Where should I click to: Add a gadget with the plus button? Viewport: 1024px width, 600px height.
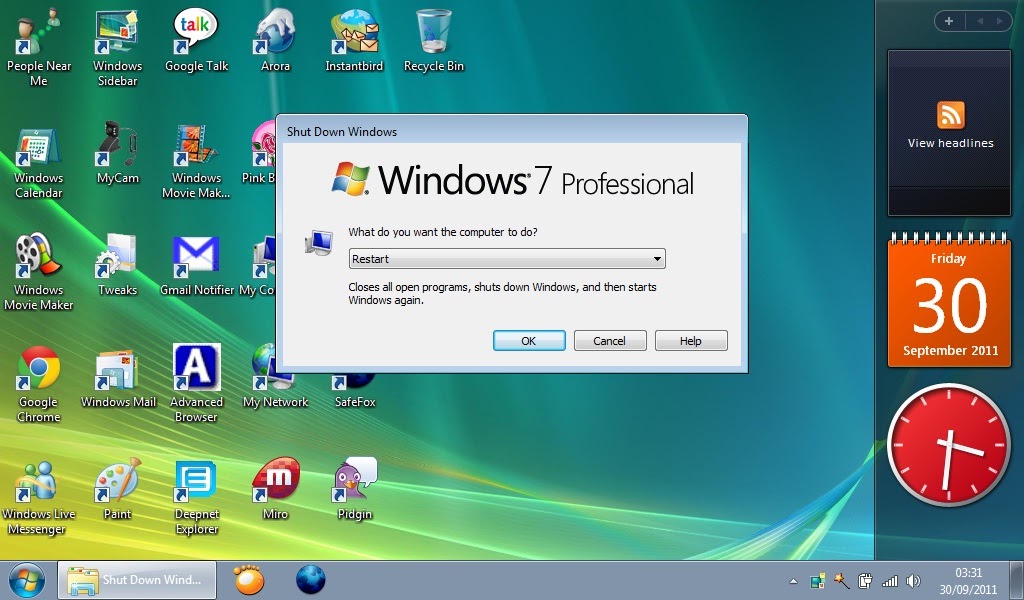tap(949, 21)
